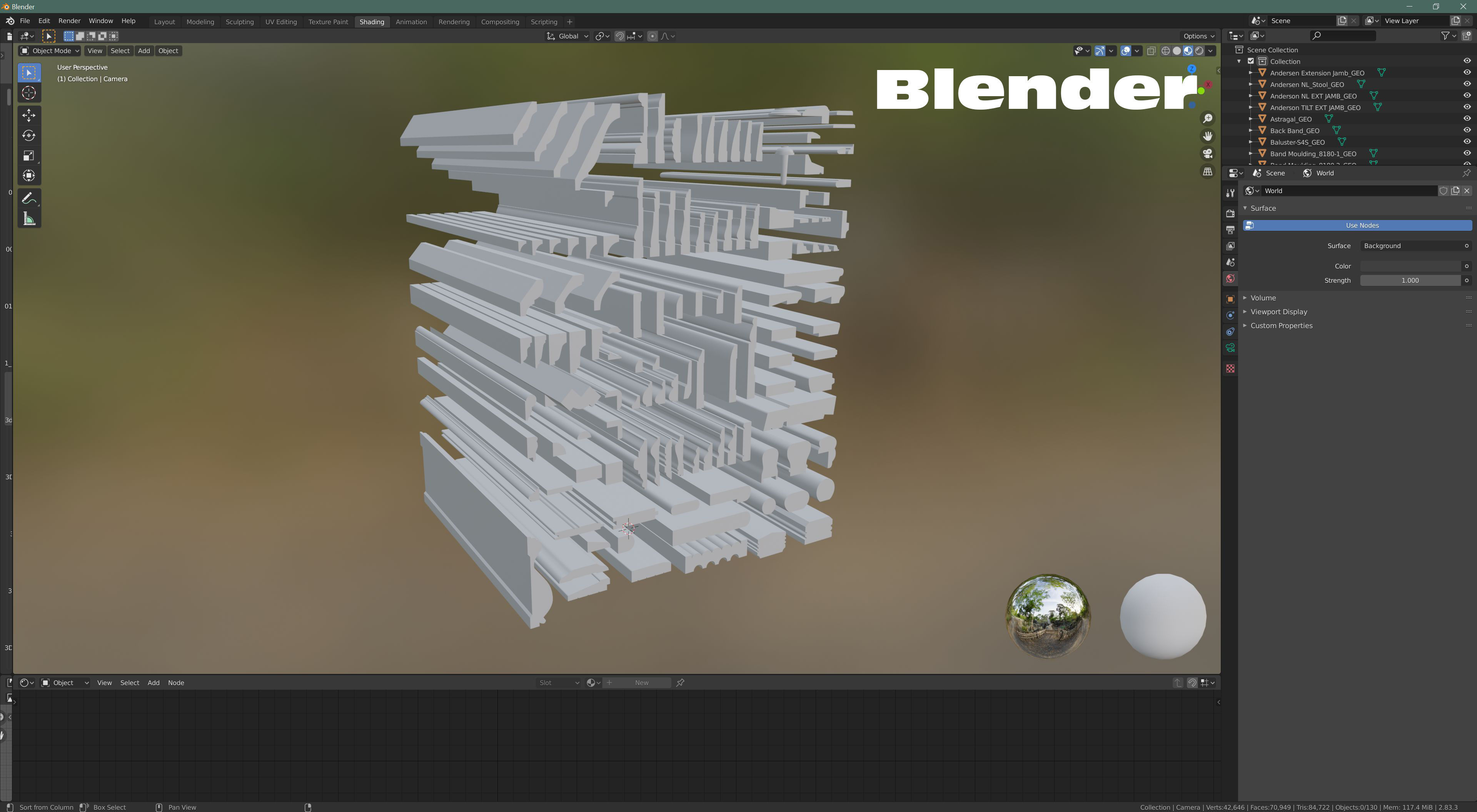The image size is (1477, 812).
Task: Click the Strength 1.000 slider field
Action: point(1410,280)
